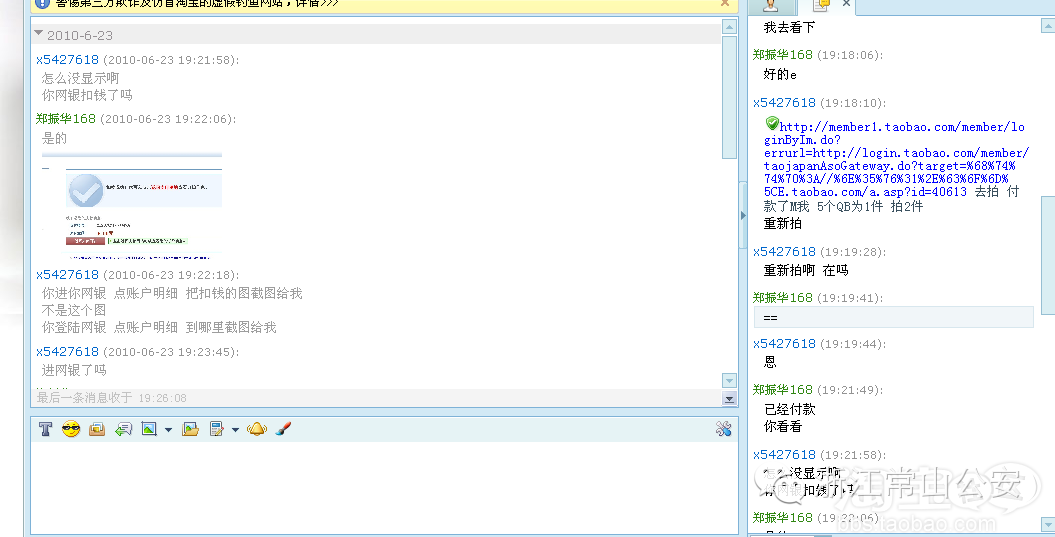Switch to the contact avatar tab
The width and height of the screenshot is (1055, 537).
tap(771, 6)
